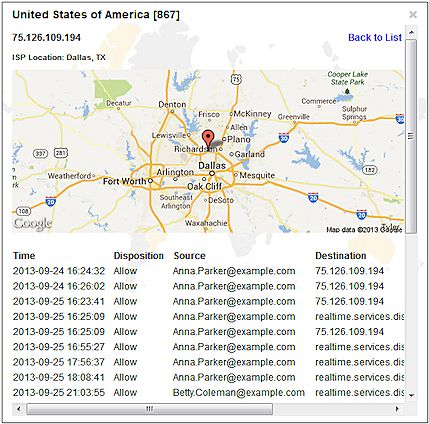Click the 182 route shield on map

click(370, 169)
